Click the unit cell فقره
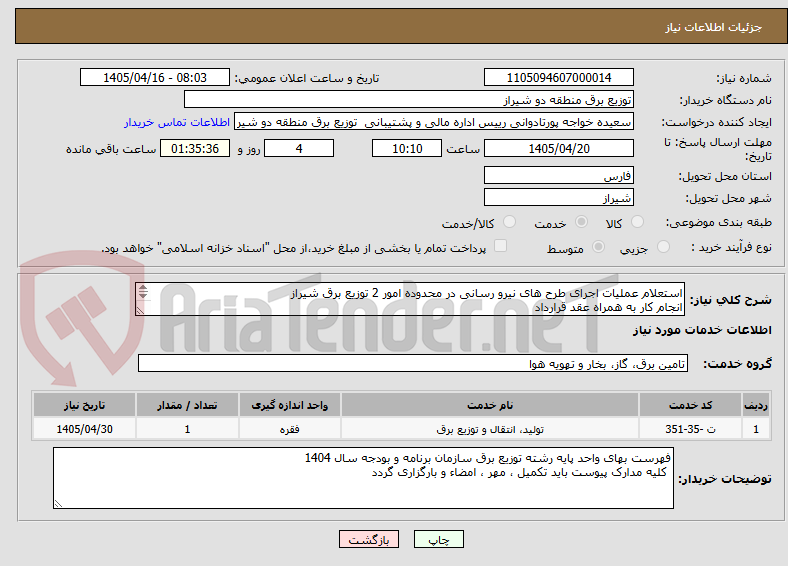788x566 pixels. pyautogui.click(x=289, y=429)
